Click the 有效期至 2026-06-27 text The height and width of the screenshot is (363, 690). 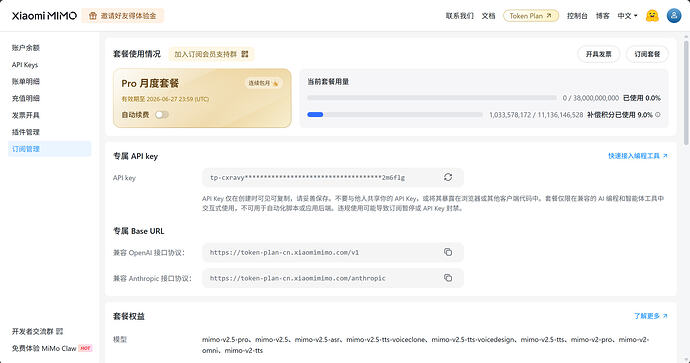[165, 99]
